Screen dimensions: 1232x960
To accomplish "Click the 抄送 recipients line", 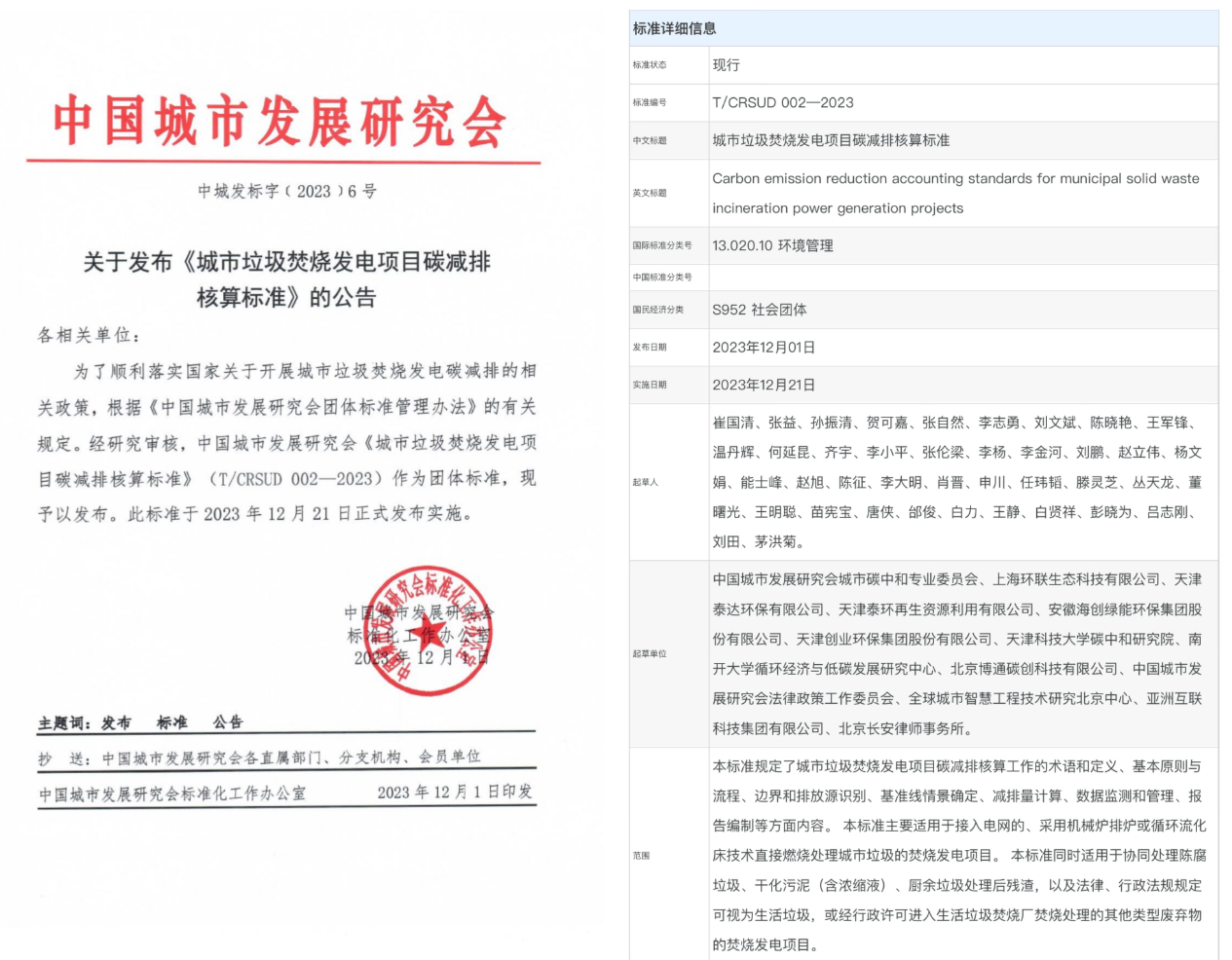I will click(260, 757).
